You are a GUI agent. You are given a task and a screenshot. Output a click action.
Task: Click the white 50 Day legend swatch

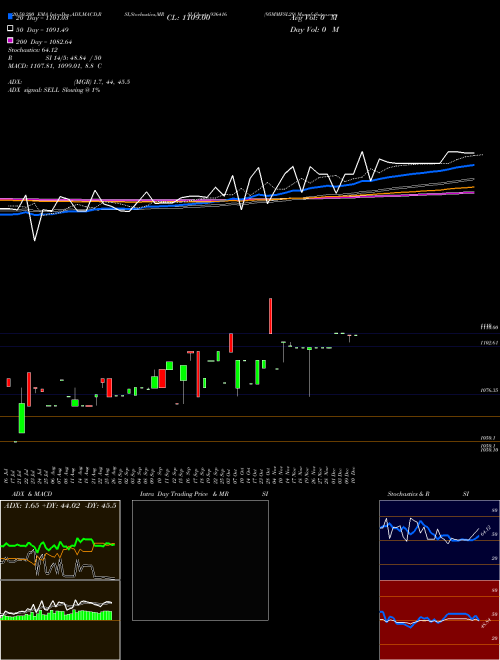(11, 28)
